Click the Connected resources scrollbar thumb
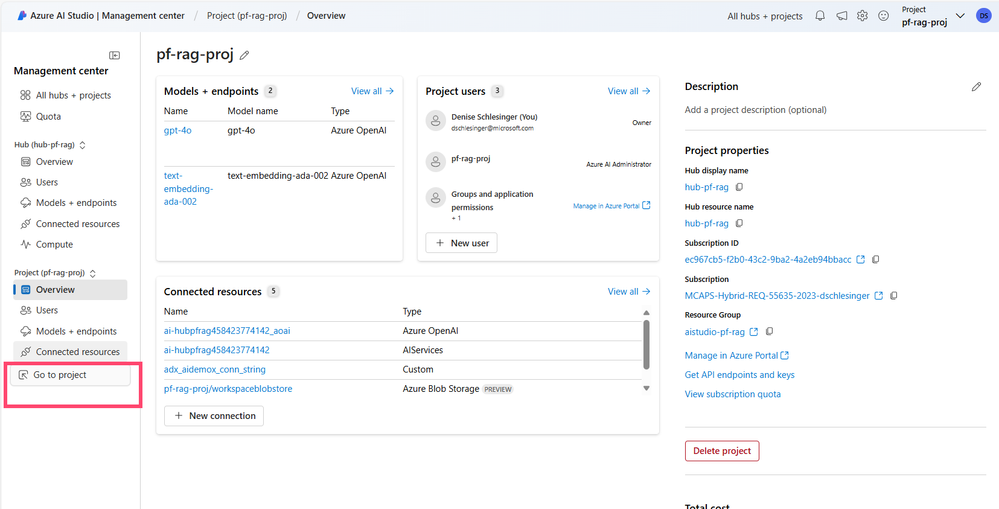The image size is (999, 509). (x=646, y=345)
